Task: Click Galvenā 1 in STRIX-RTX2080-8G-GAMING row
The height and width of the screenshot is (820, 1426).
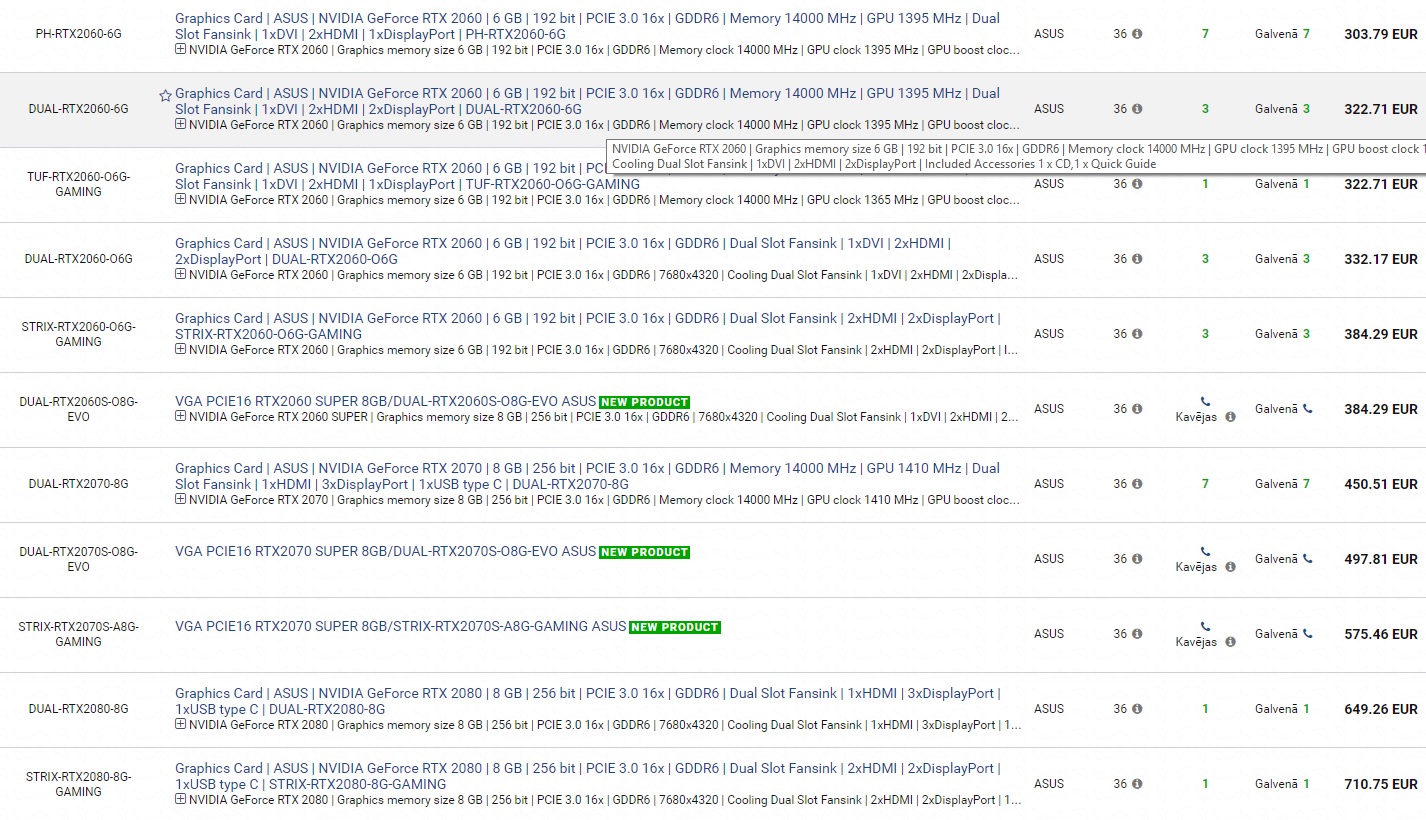Action: pyautogui.click(x=1282, y=784)
